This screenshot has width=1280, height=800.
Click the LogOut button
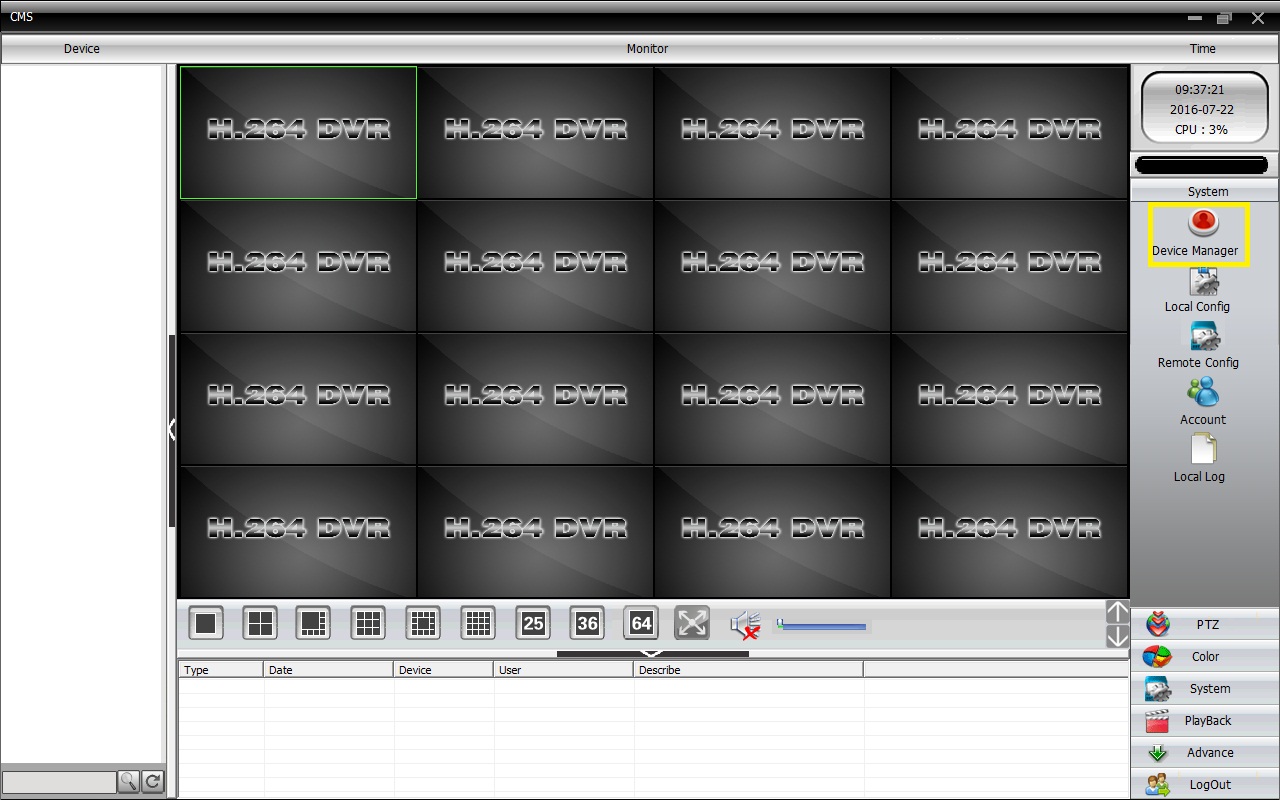[1206, 785]
